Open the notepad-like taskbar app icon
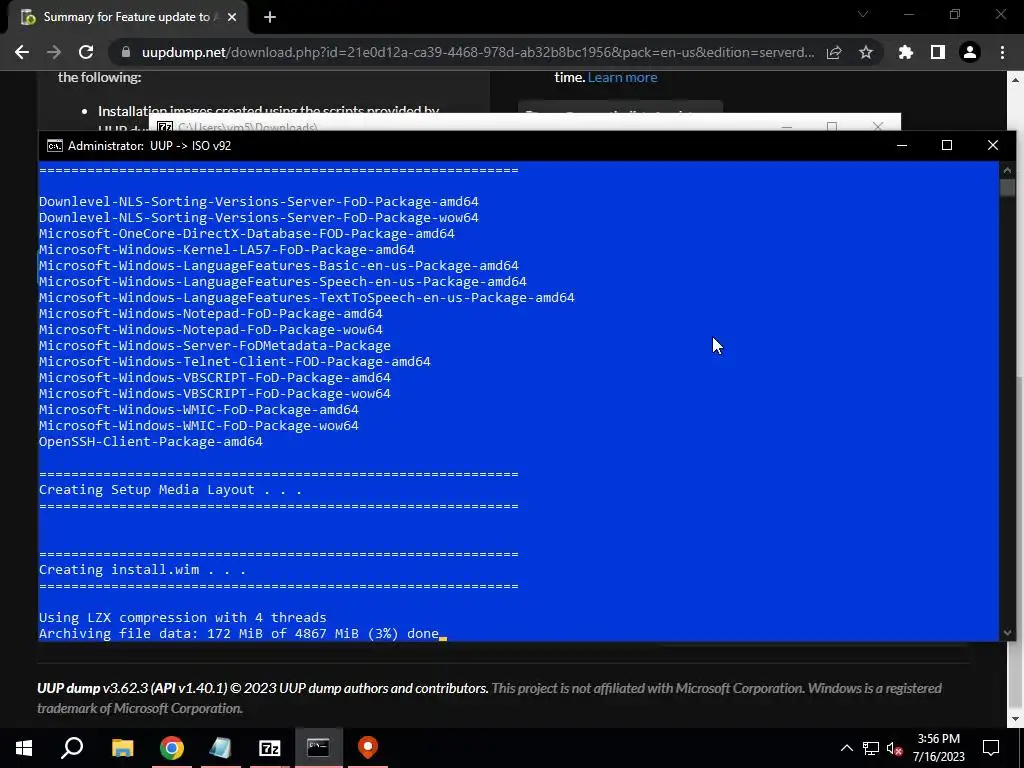The height and width of the screenshot is (768, 1024). pos(221,748)
